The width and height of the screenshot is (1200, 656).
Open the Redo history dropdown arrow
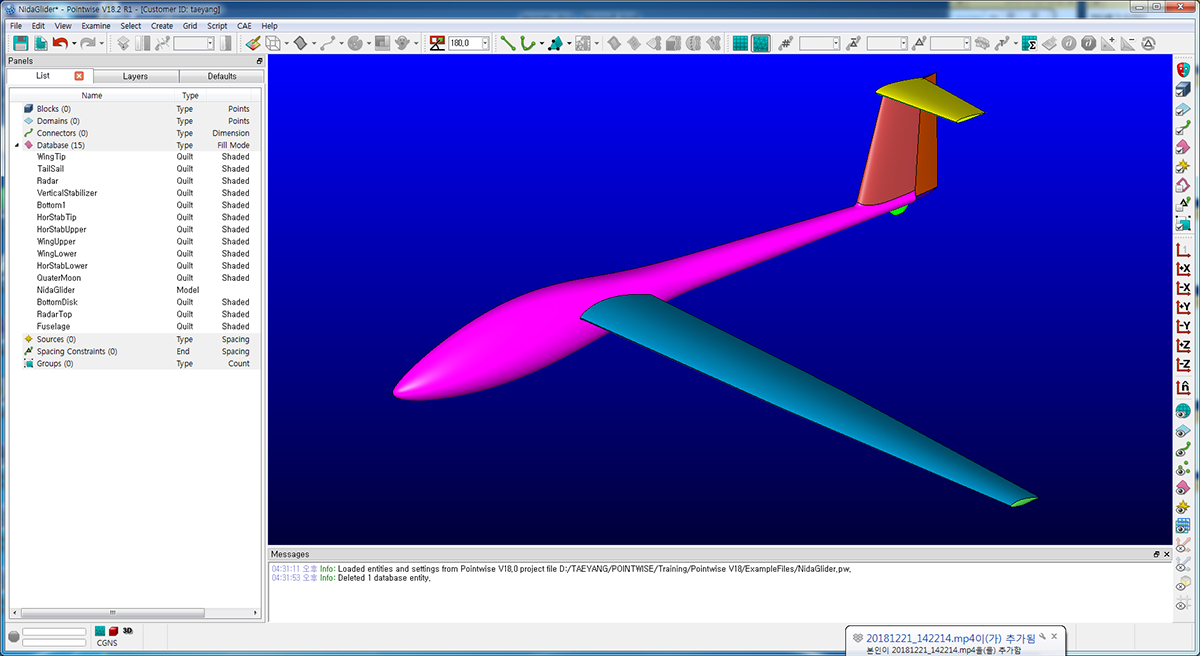point(101,43)
